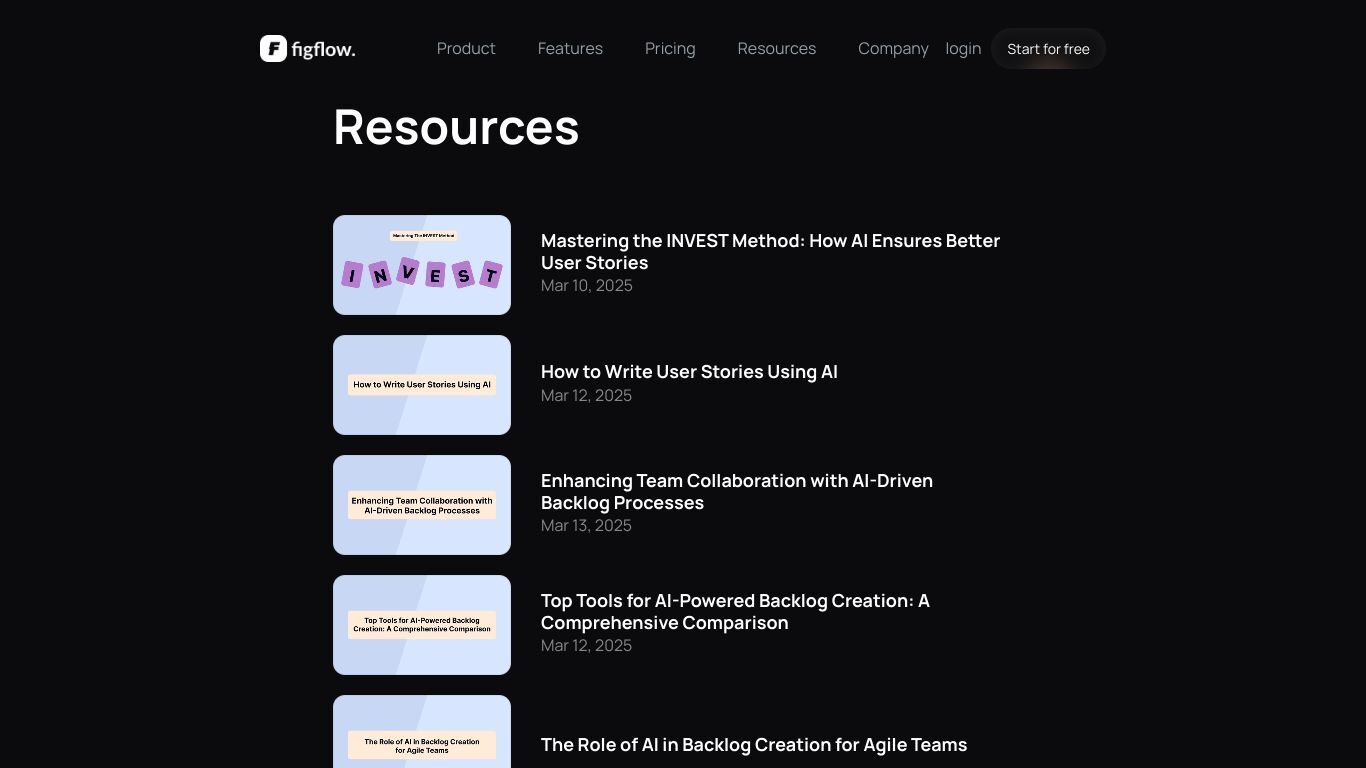The image size is (1366, 768).
Task: Open the Mastering the INVEST Method article title
Action: pos(770,251)
